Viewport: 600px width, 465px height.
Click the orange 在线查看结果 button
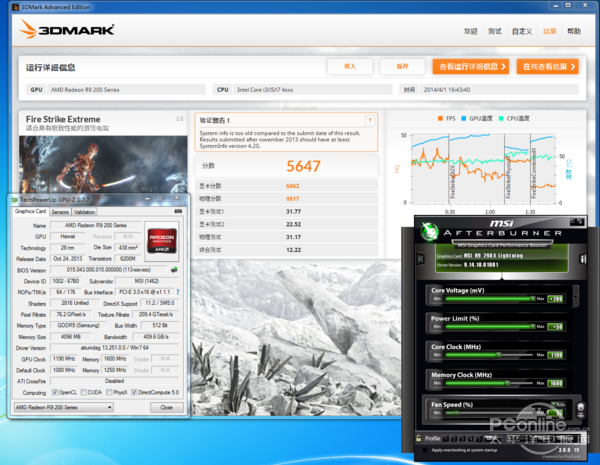(548, 67)
